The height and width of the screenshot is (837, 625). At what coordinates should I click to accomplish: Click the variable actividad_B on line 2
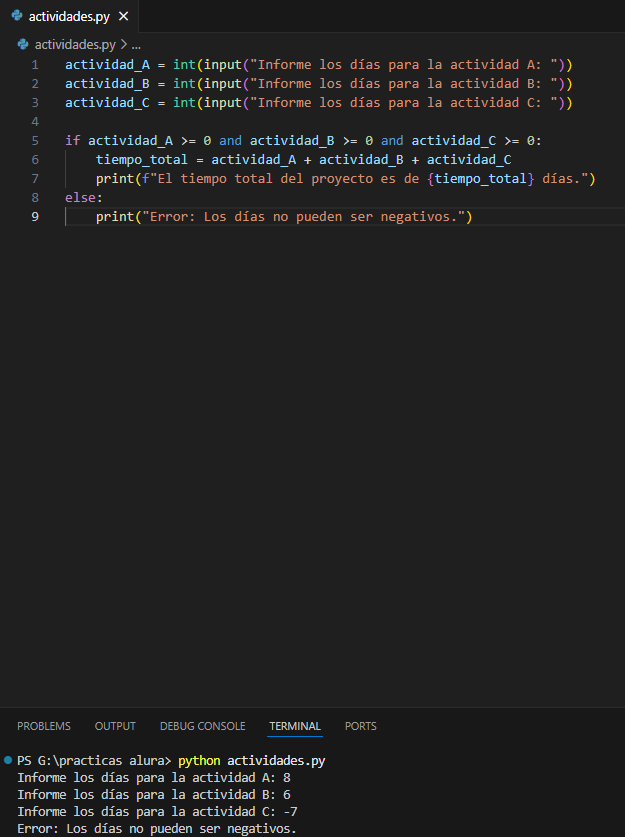coord(108,84)
